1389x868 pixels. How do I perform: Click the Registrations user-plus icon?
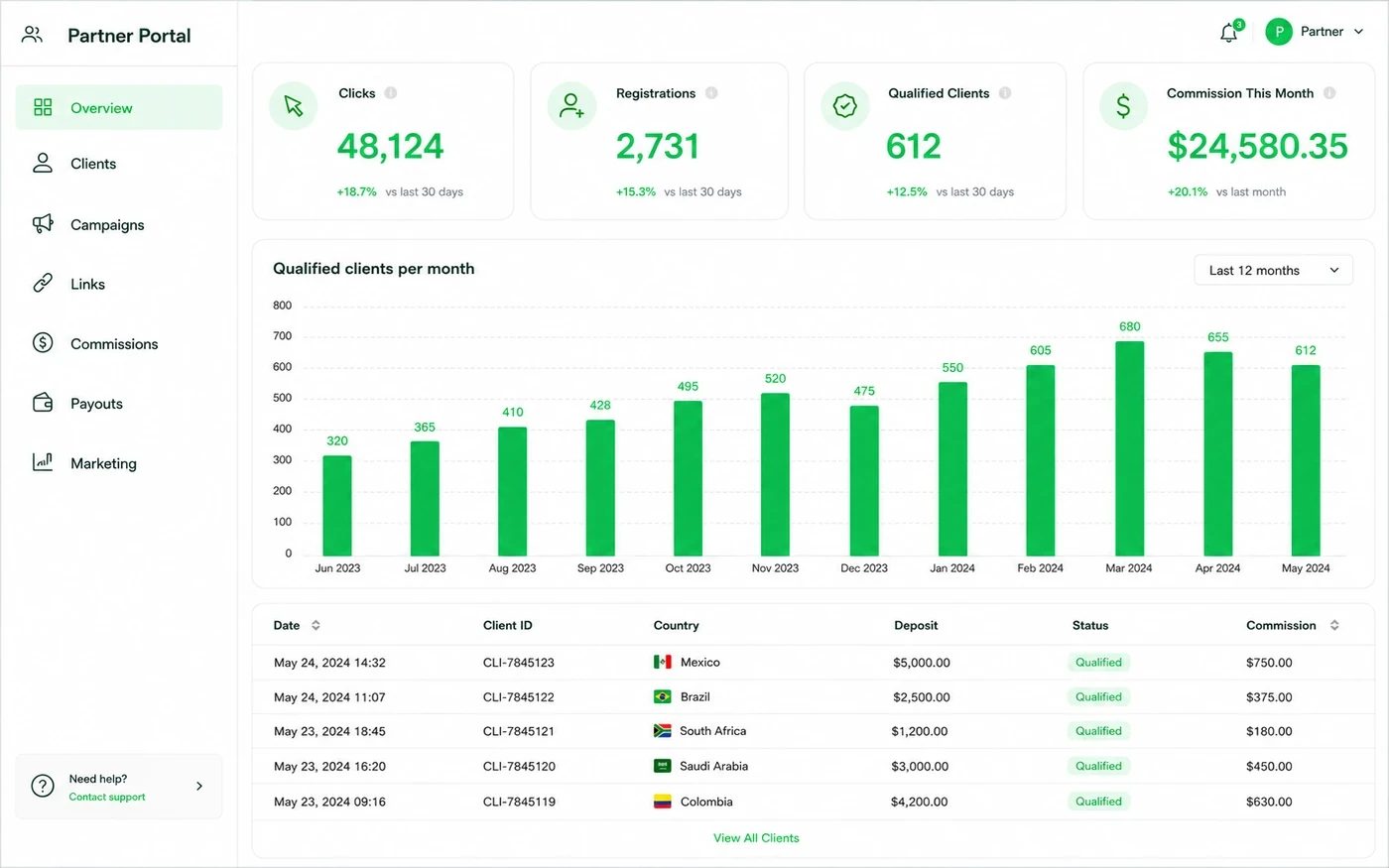pos(571,105)
